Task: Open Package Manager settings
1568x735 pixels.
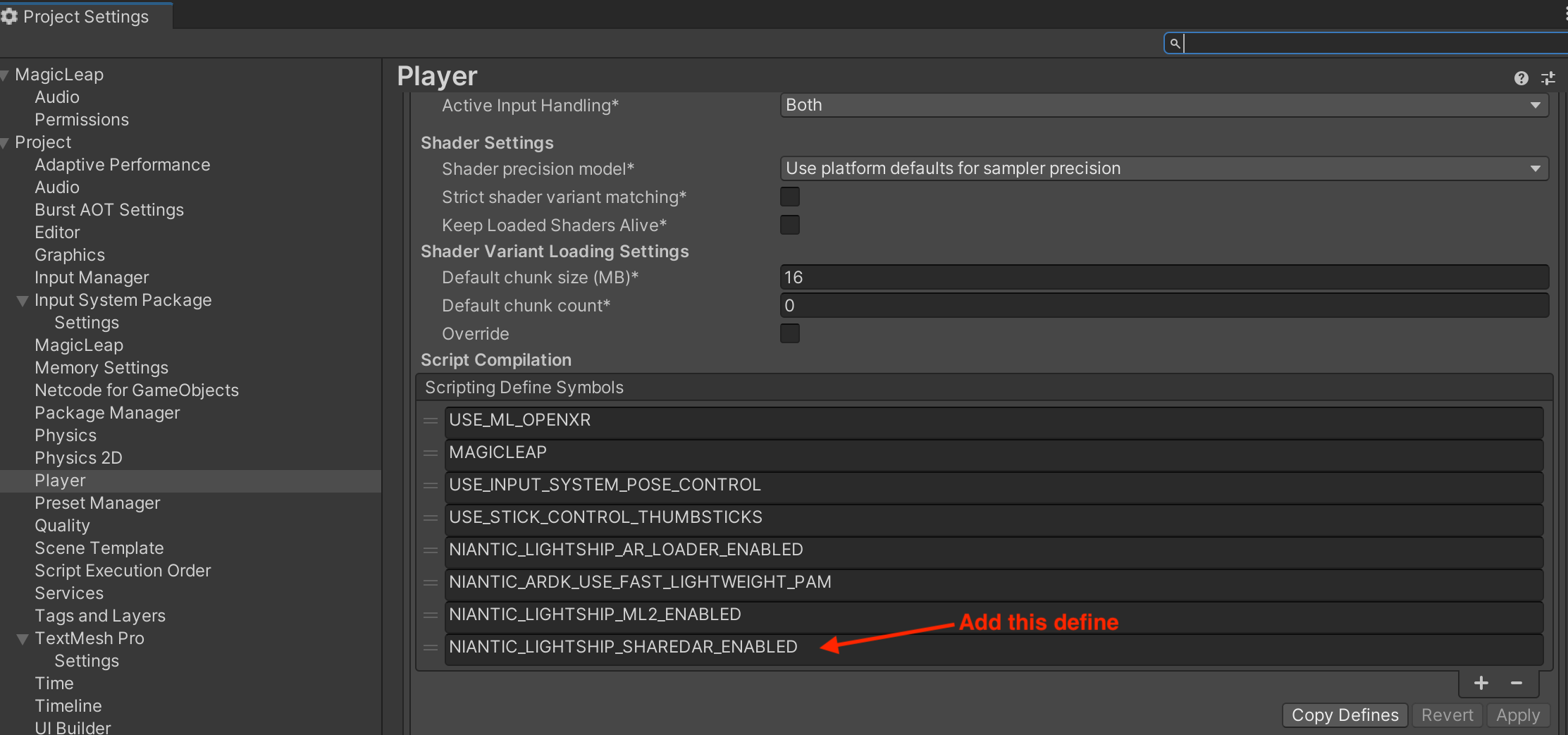Action: click(x=107, y=413)
